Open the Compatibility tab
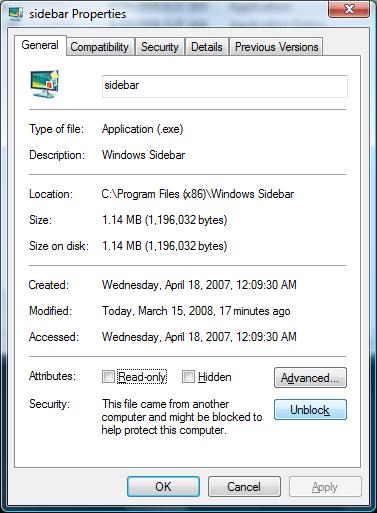 [100, 47]
